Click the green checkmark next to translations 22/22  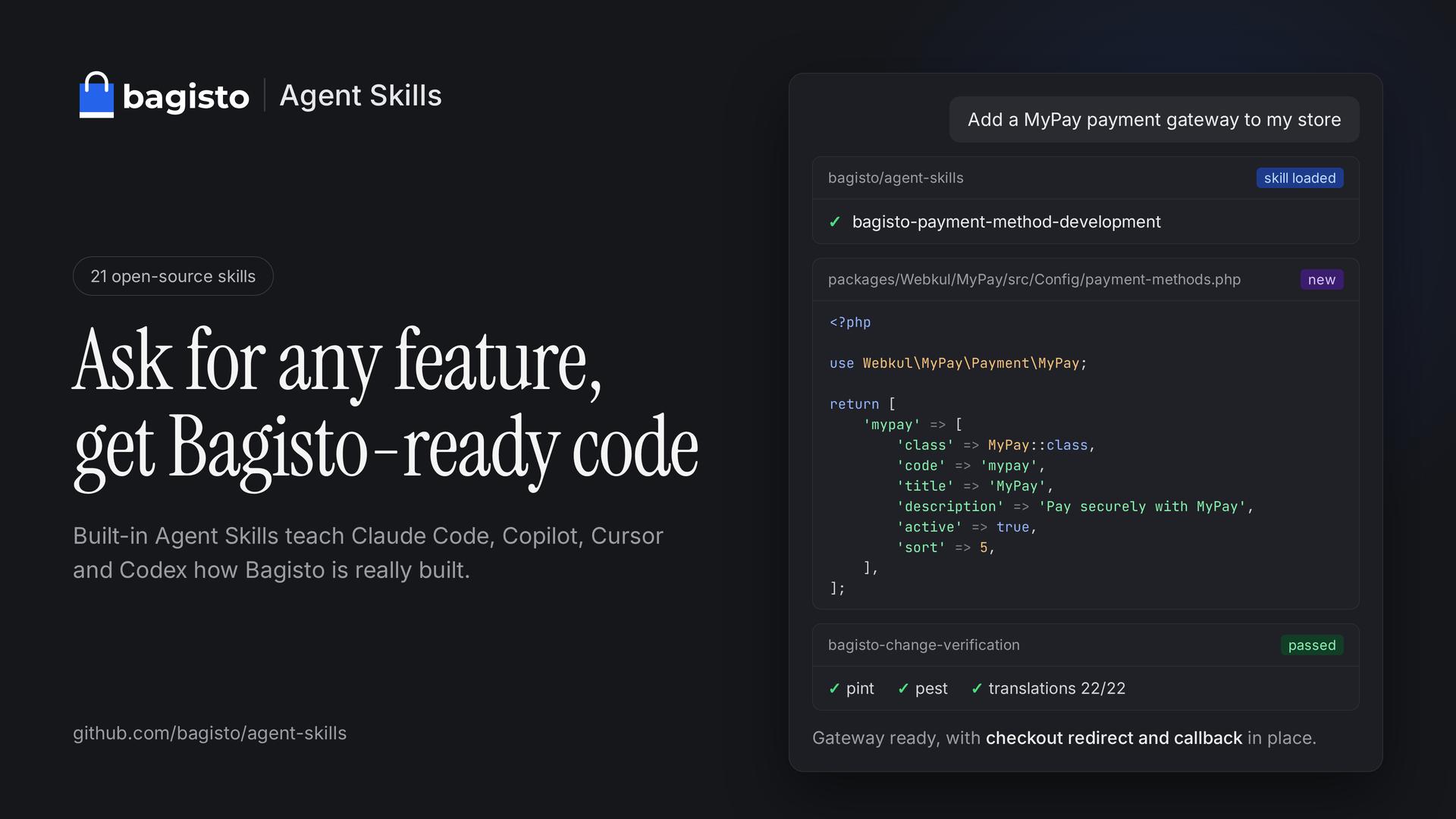tap(977, 689)
